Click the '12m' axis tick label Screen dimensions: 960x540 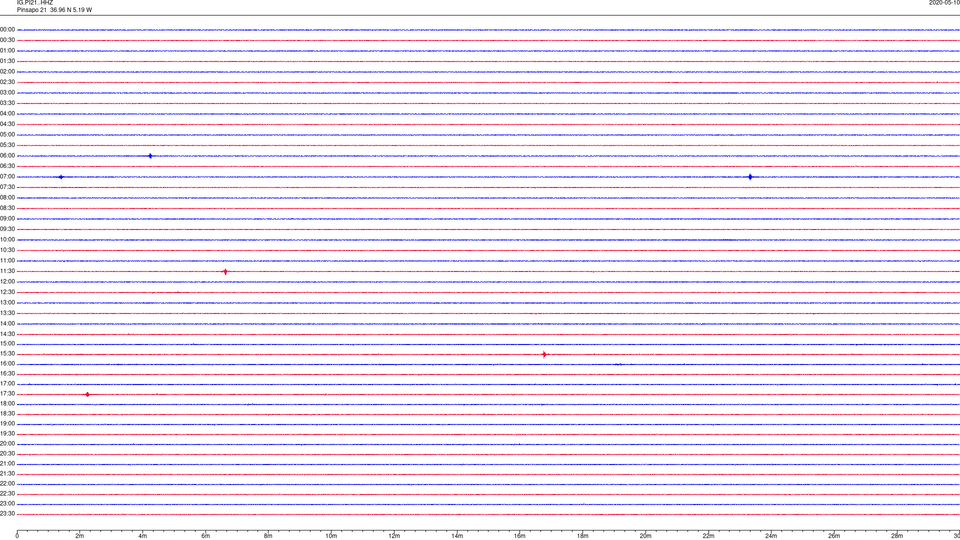[x=394, y=536]
